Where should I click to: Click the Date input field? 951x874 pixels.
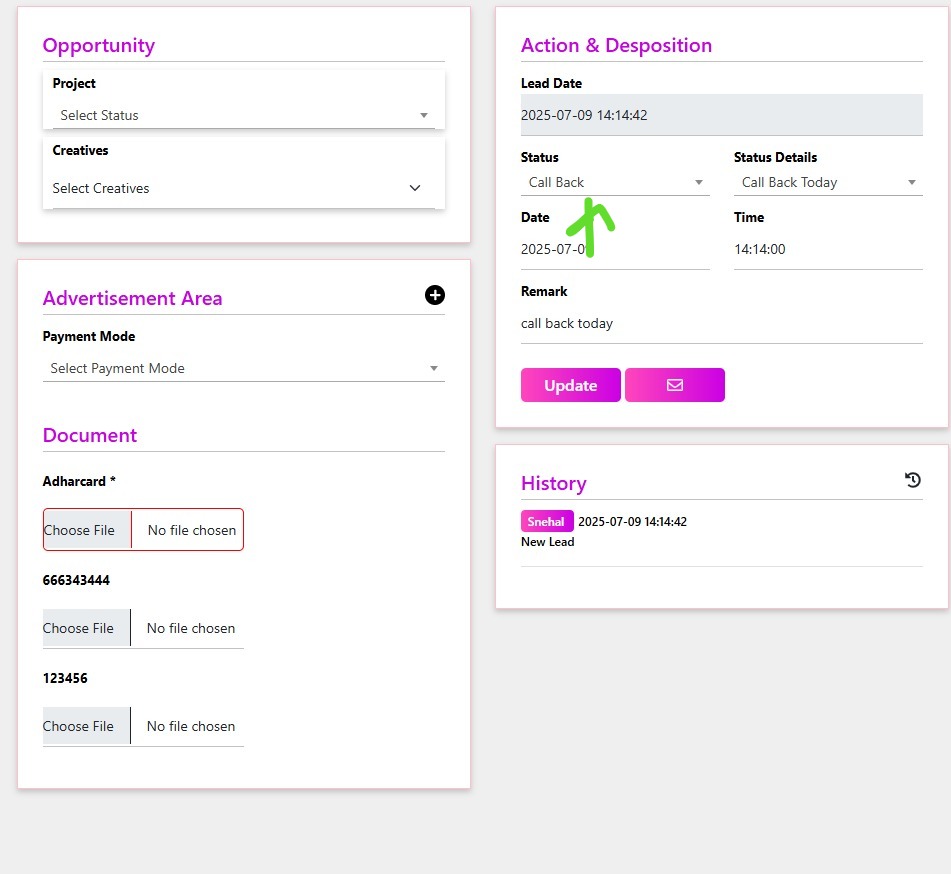pos(614,249)
